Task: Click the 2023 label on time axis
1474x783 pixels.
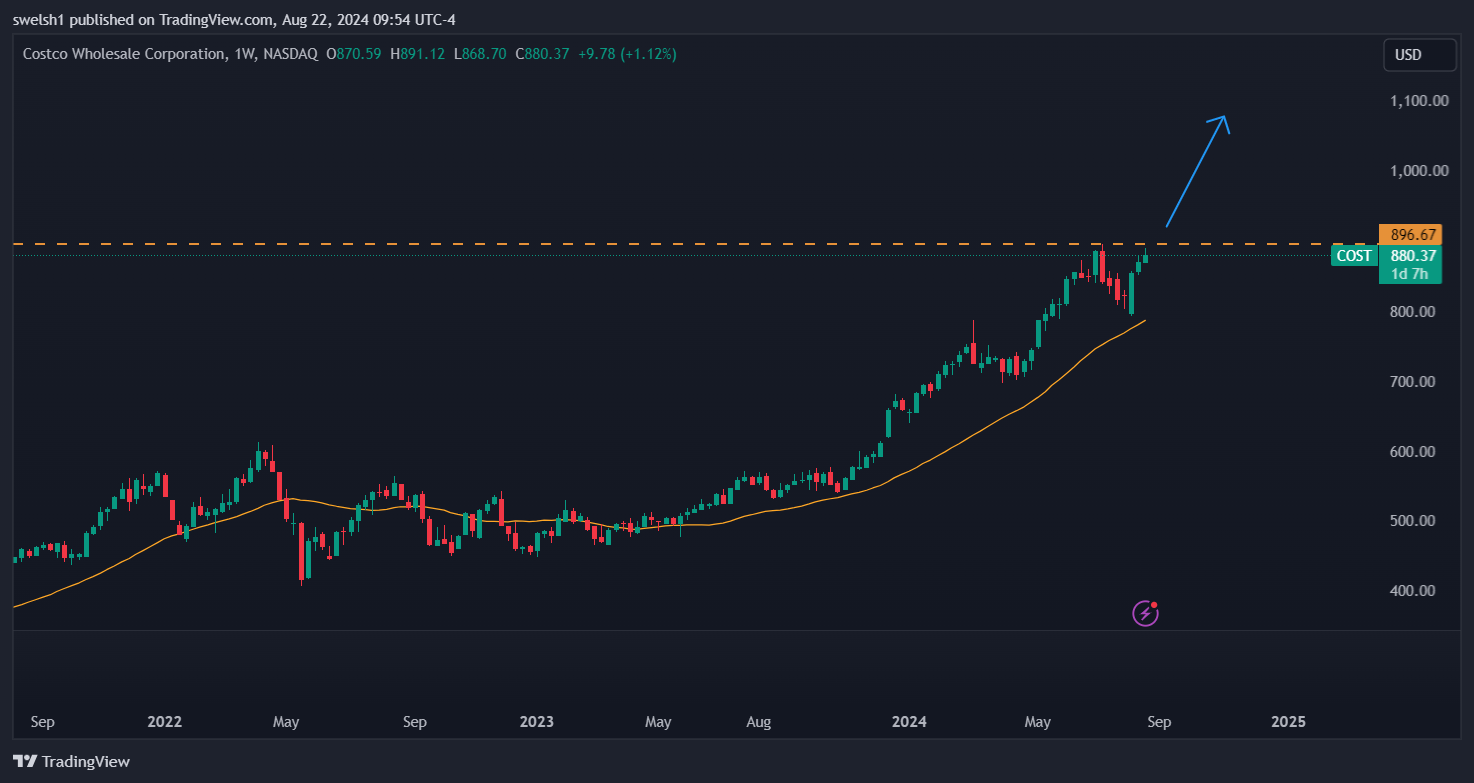Action: click(538, 721)
